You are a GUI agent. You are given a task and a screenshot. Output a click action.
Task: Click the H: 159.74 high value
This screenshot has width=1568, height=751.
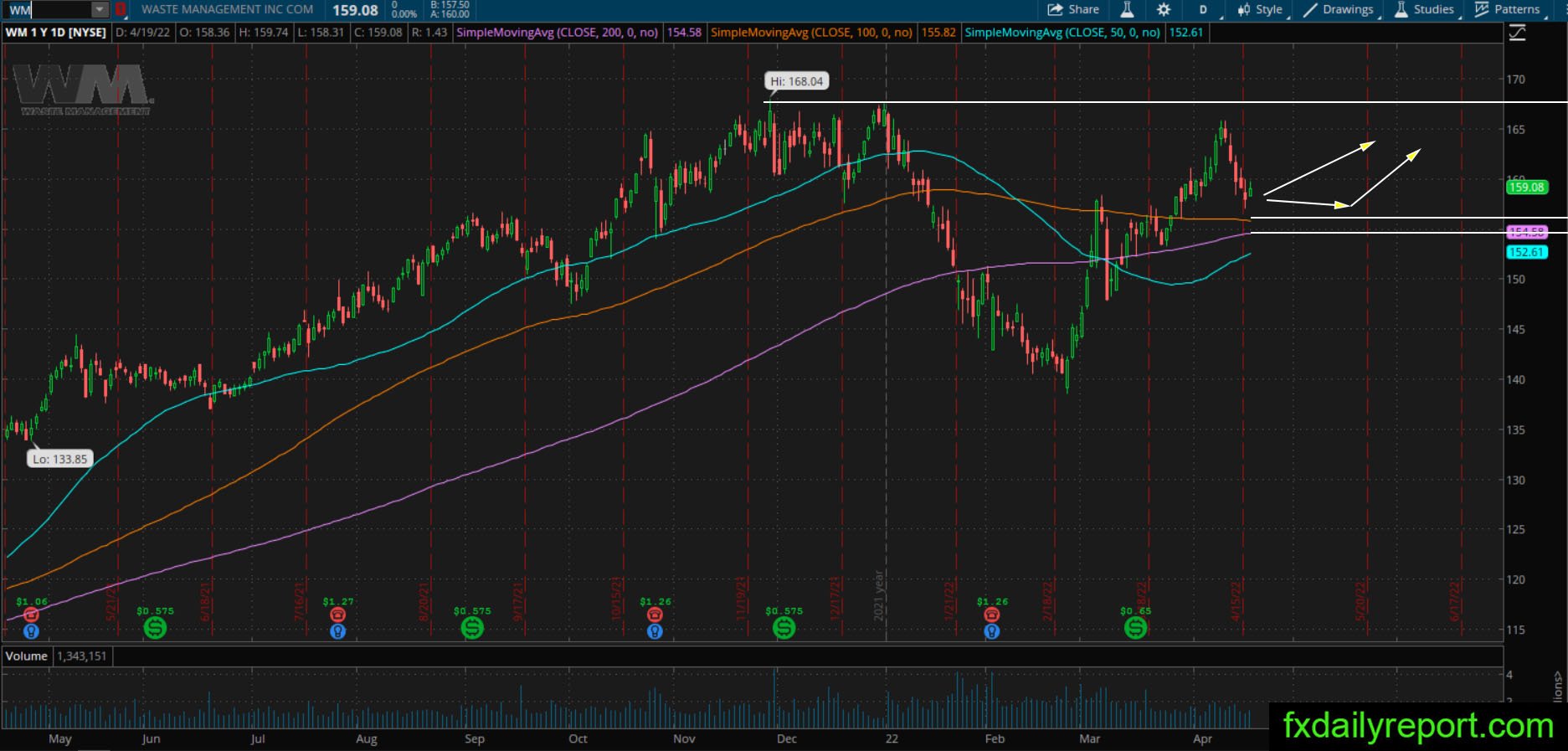click(x=263, y=33)
